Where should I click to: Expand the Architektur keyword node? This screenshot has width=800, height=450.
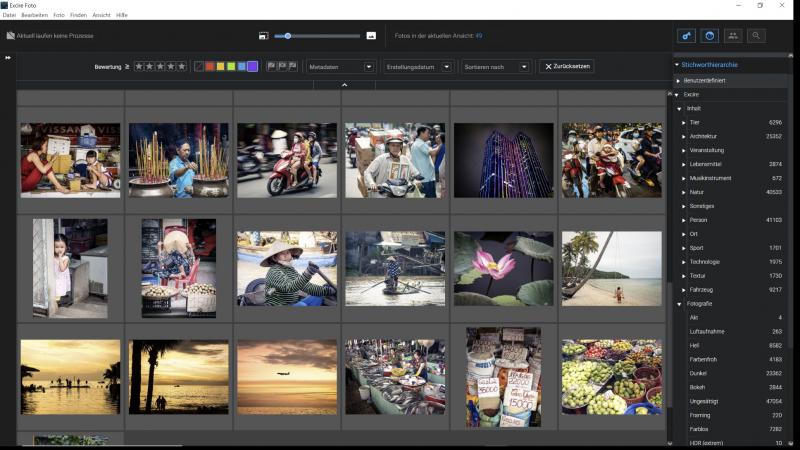(x=684, y=136)
